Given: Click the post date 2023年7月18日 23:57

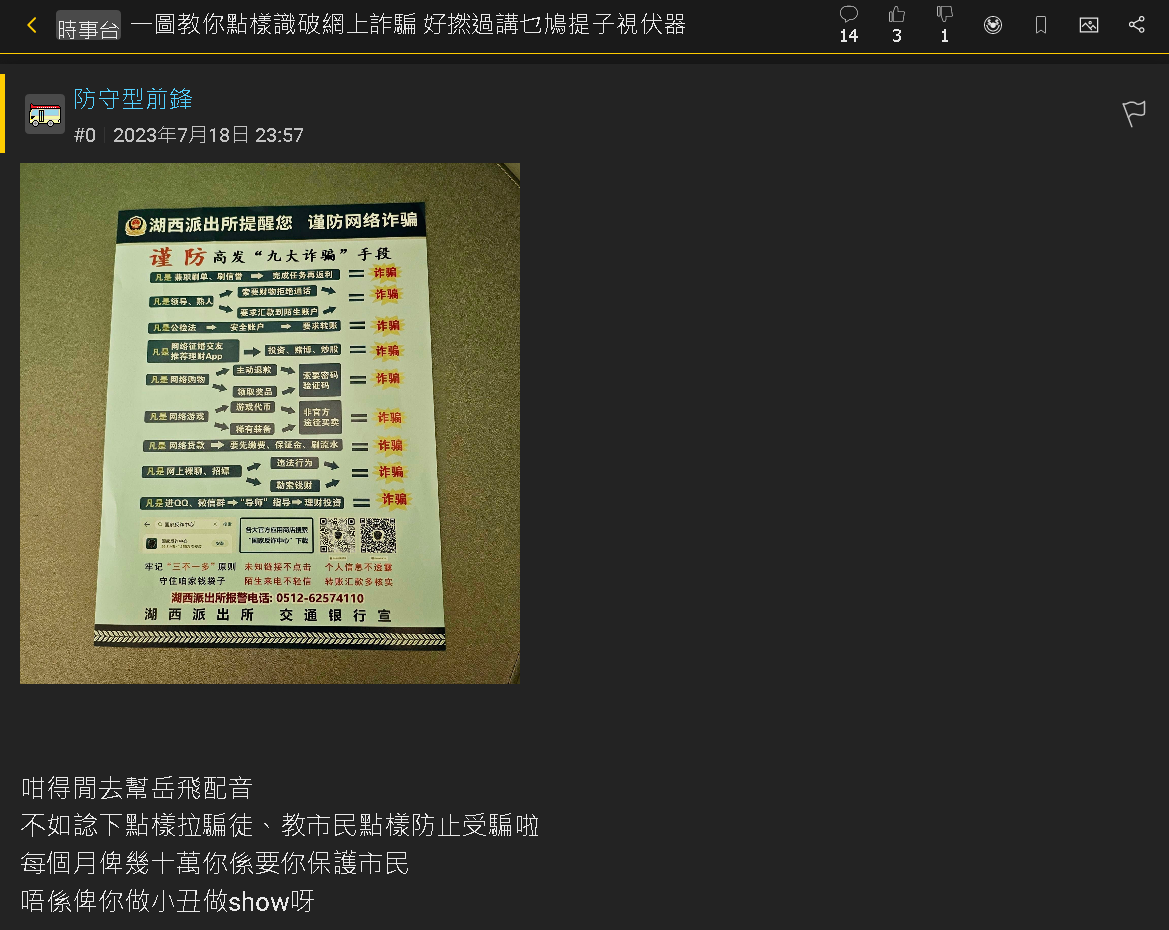Looking at the screenshot, I should coord(208,135).
